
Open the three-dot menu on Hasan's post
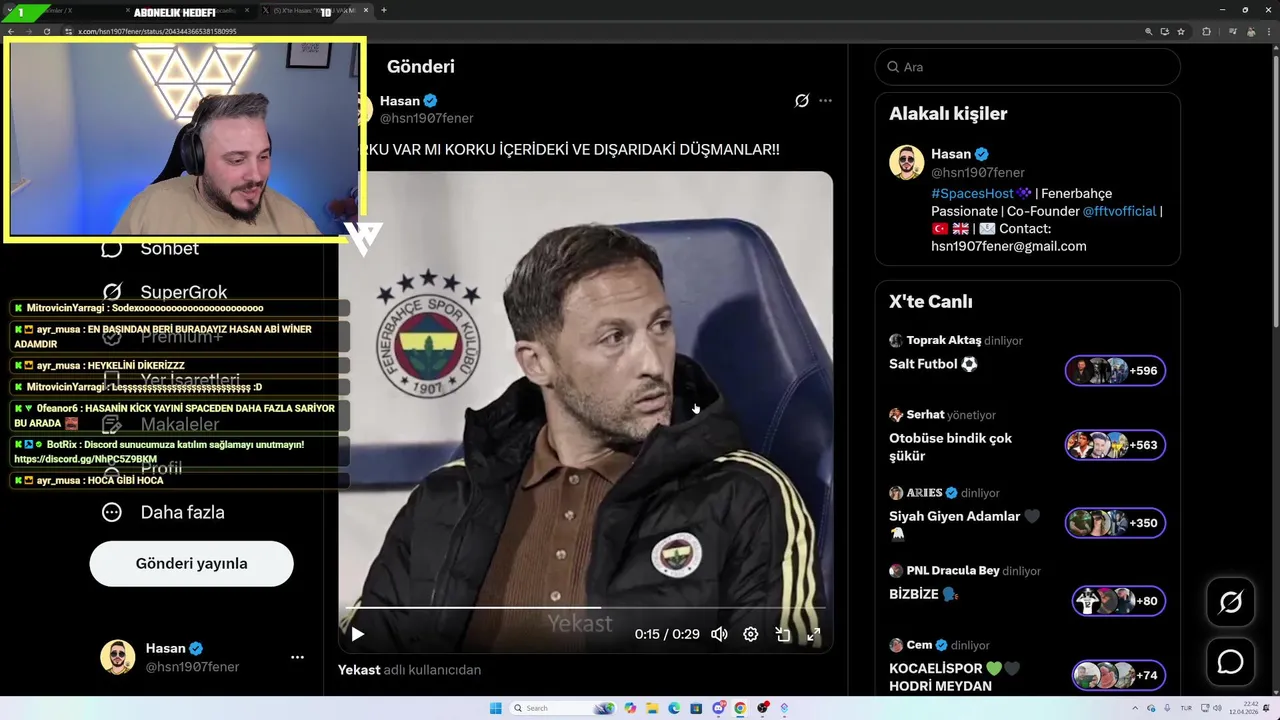coord(825,100)
